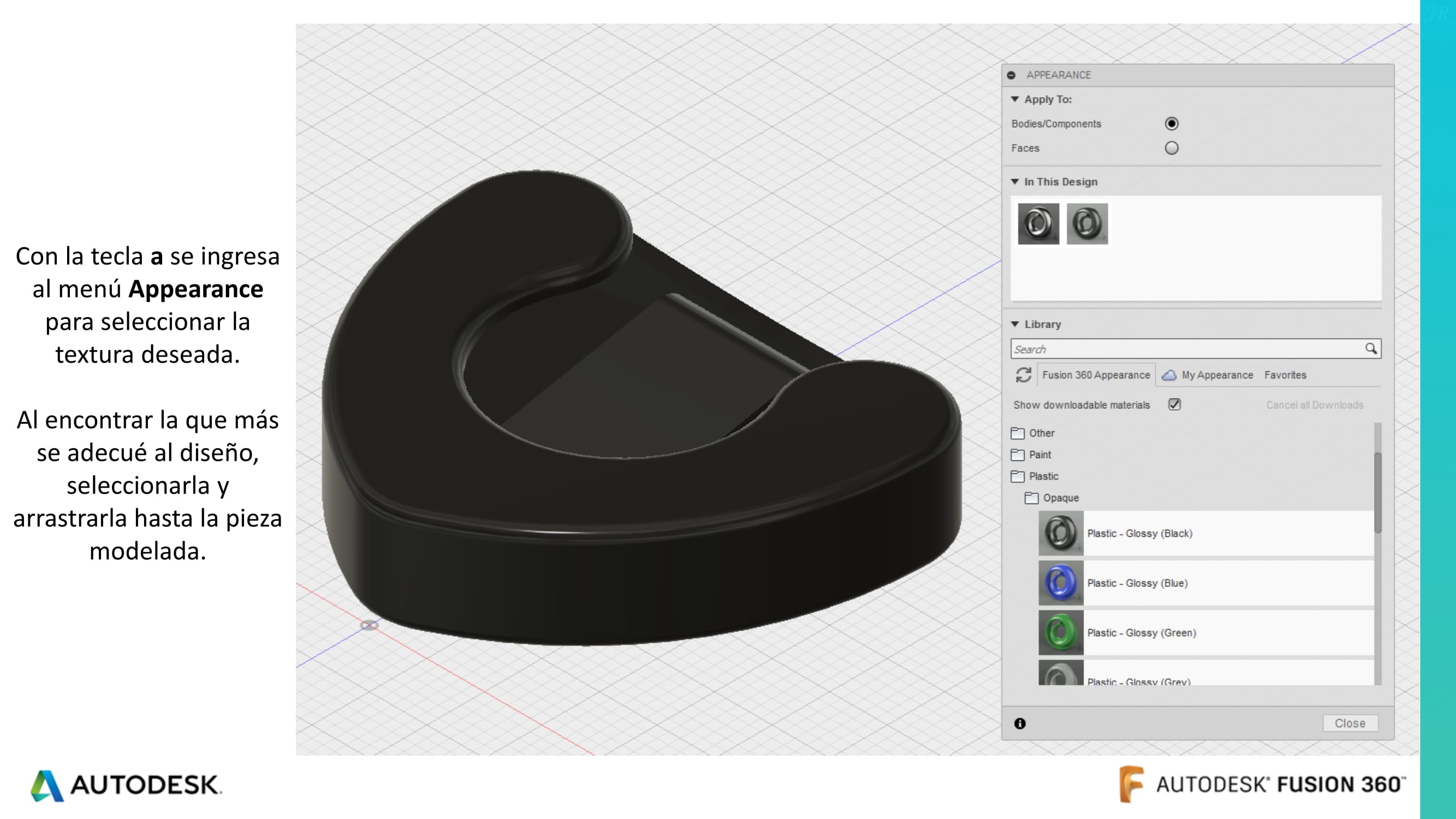Click the first material thumbnail in This Design

point(1038,223)
